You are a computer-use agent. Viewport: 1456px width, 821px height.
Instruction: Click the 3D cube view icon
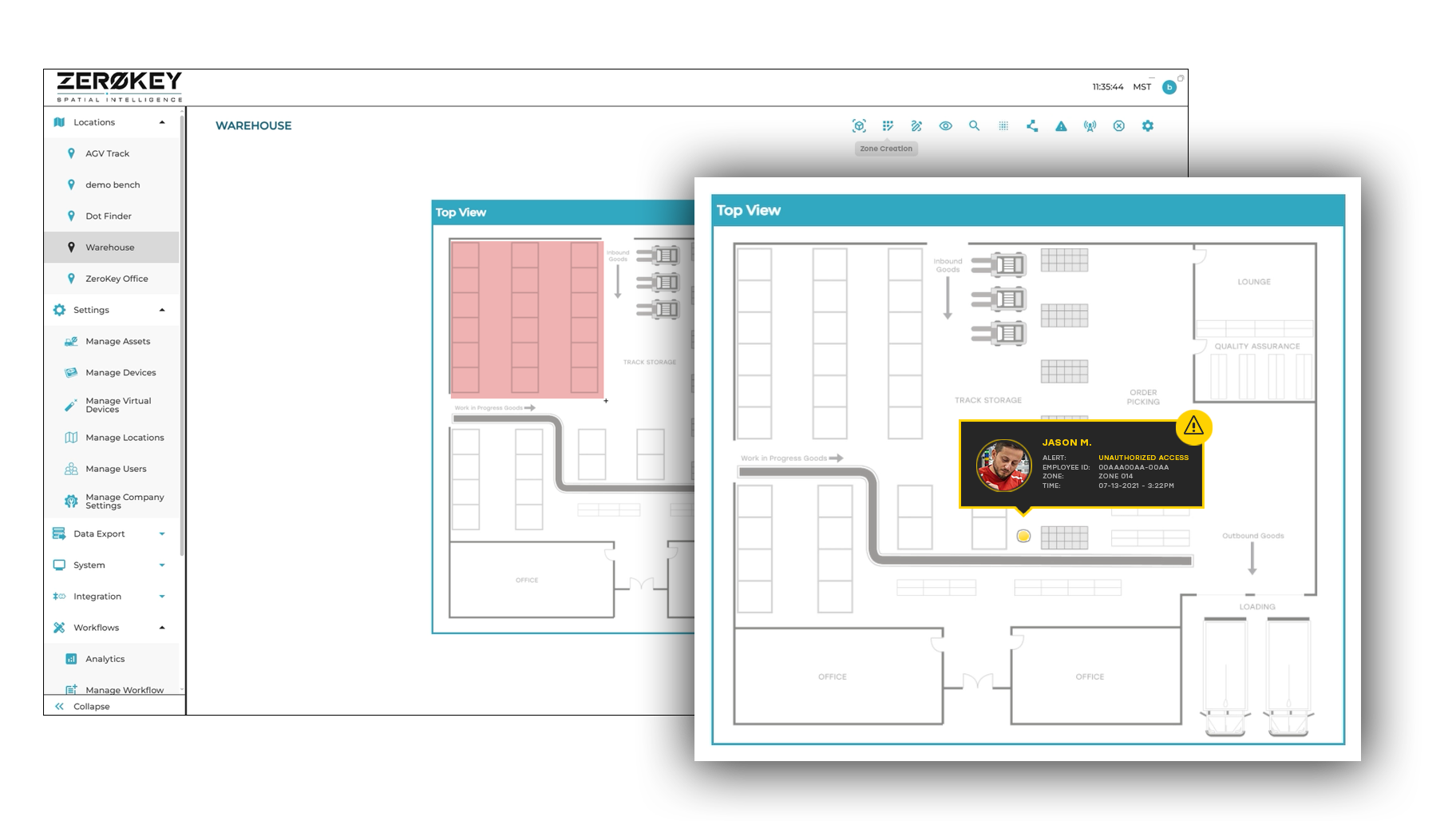click(x=859, y=126)
